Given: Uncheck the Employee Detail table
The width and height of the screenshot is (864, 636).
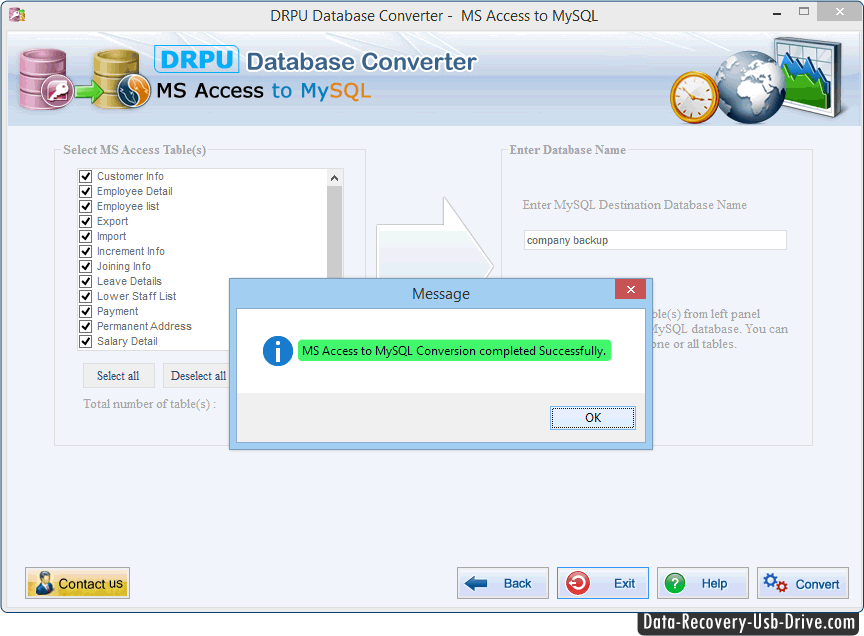Looking at the screenshot, I should 85,191.
